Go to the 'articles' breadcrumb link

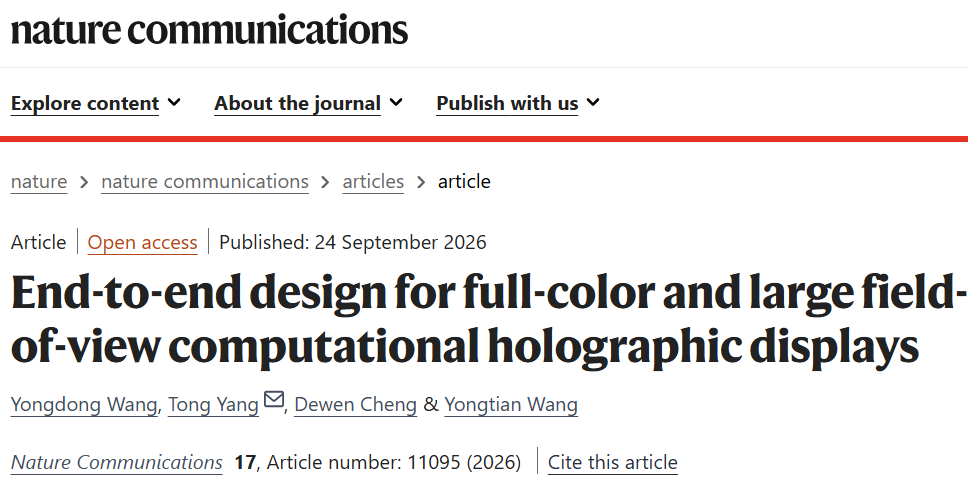point(373,182)
